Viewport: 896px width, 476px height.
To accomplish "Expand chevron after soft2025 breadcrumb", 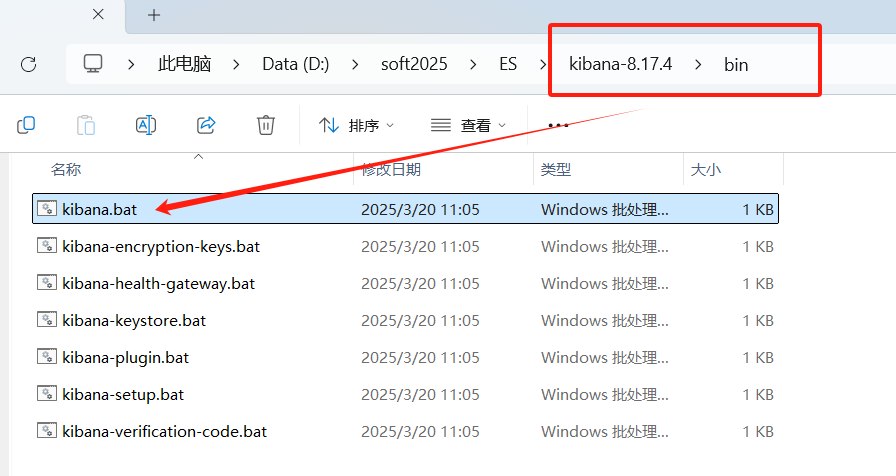I will click(473, 65).
